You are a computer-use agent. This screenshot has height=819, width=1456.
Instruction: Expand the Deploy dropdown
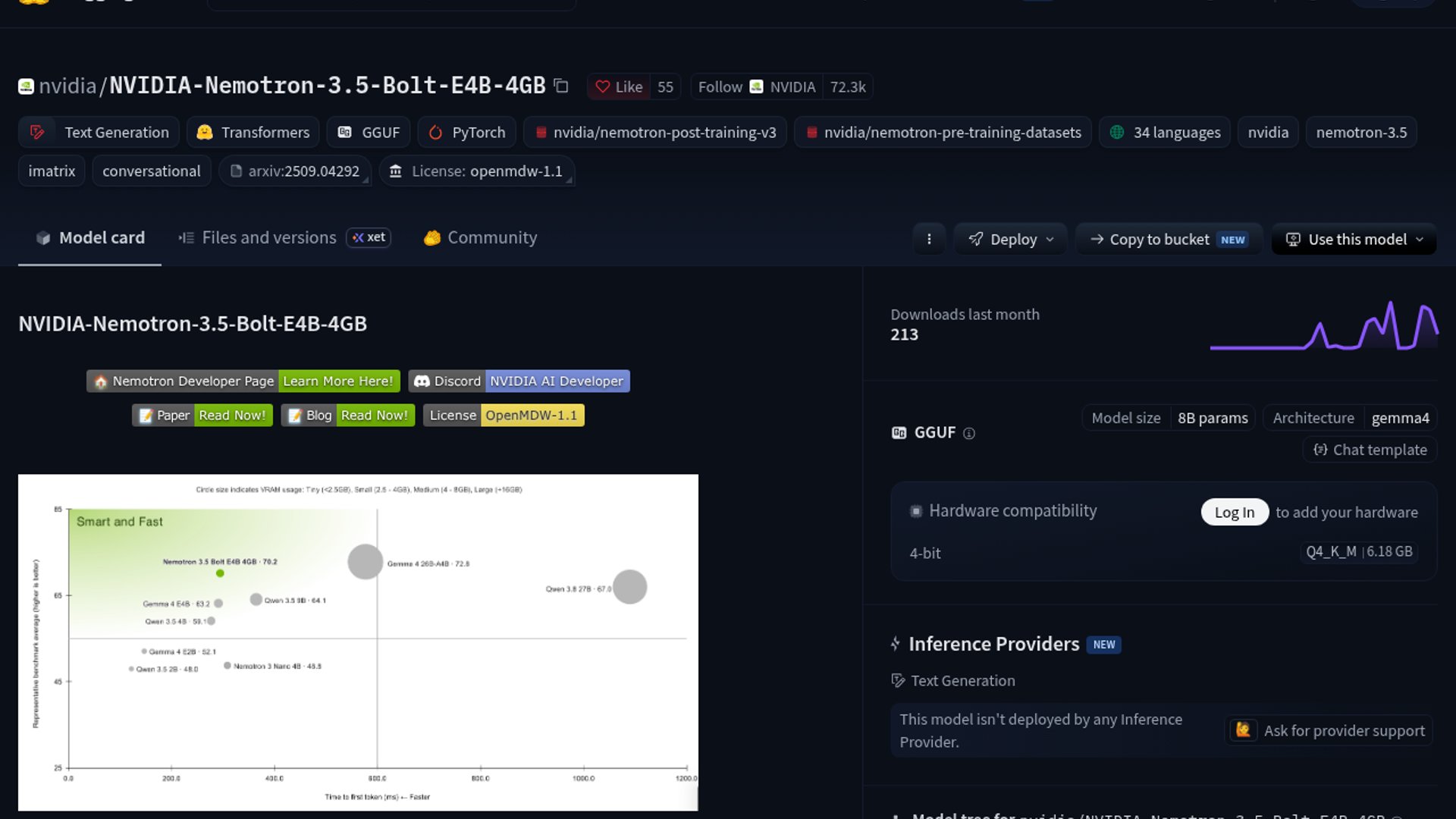[1010, 239]
